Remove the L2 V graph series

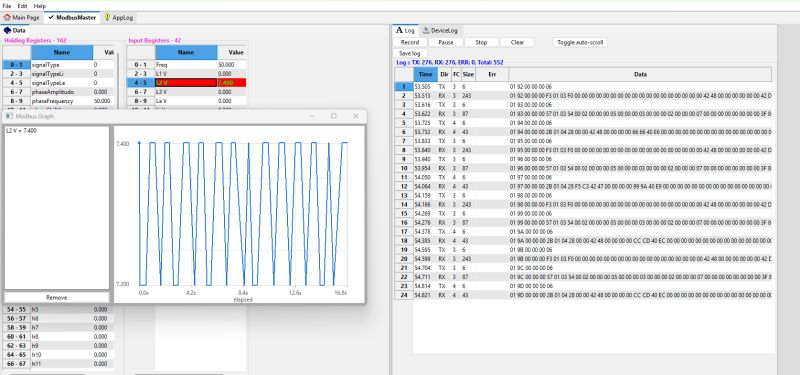57,297
